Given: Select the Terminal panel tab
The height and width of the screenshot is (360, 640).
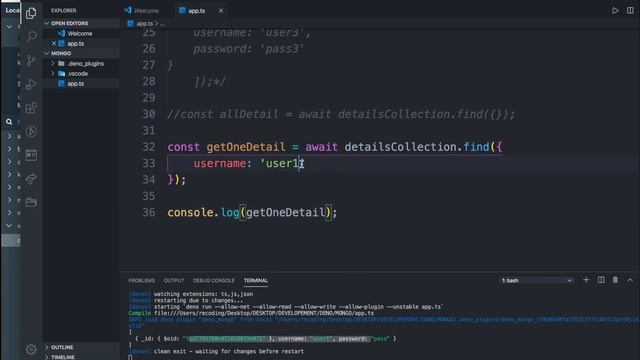Looking at the screenshot, I should [256, 280].
